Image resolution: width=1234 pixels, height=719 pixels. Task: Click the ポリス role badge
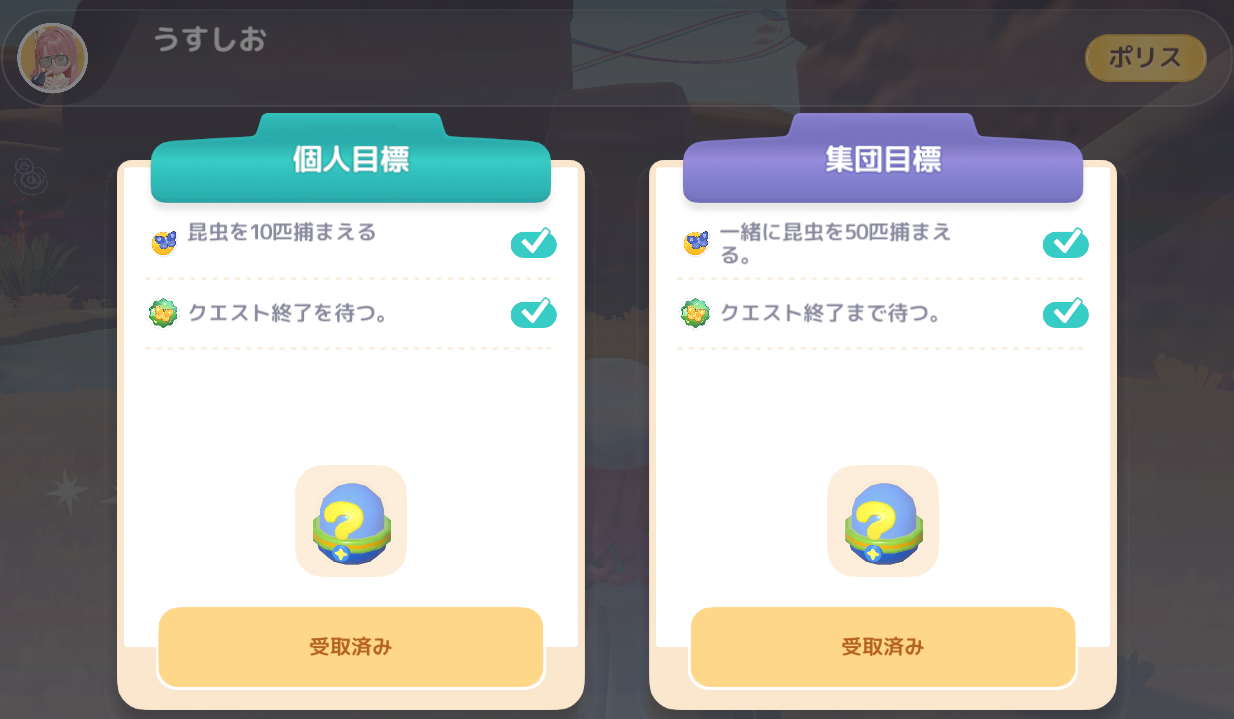[x=1145, y=58]
